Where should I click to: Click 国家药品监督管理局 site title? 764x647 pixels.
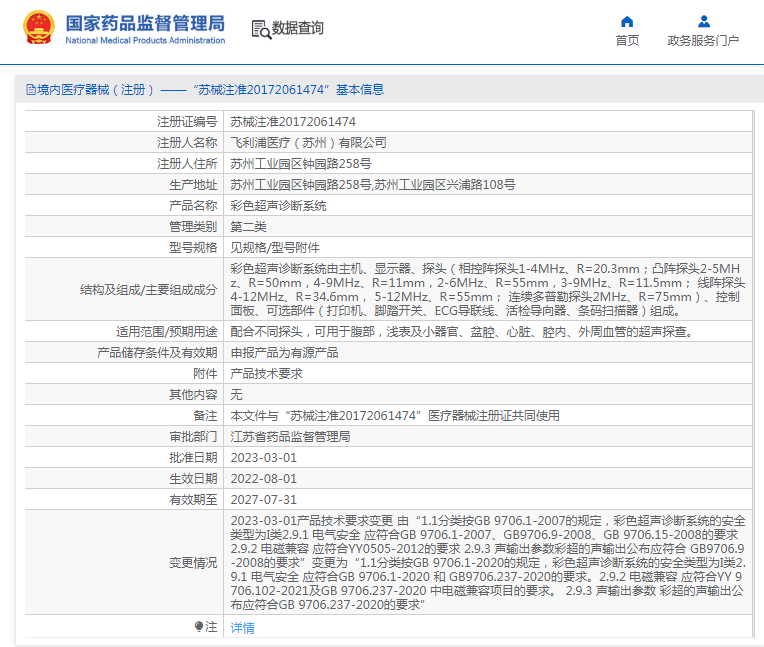[x=145, y=23]
